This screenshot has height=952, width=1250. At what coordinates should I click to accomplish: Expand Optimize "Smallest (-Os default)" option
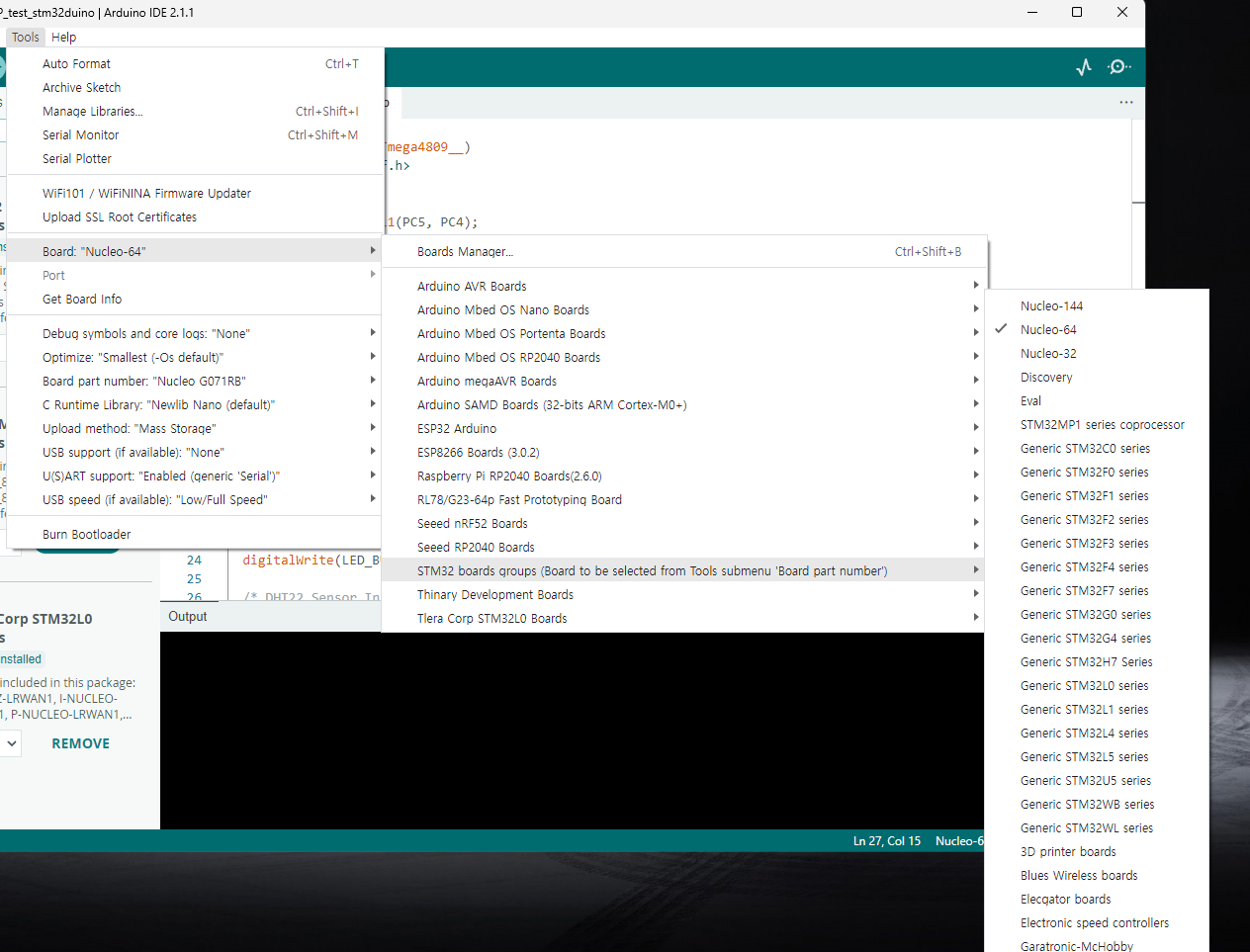coord(195,358)
